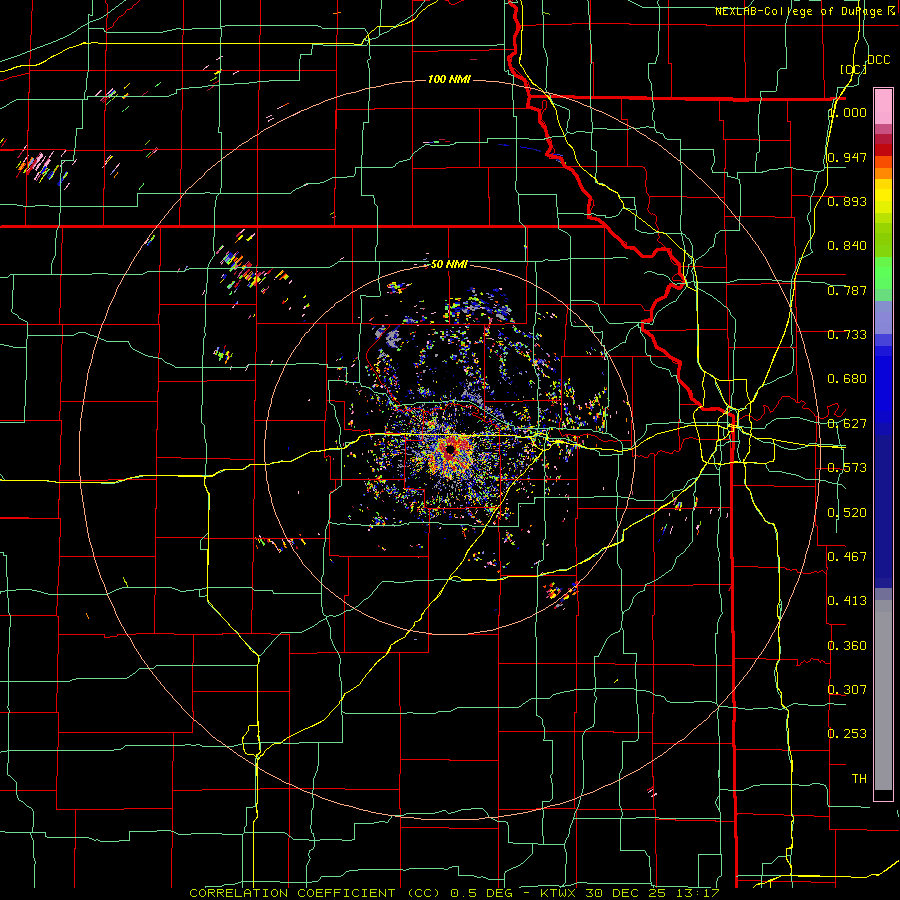
Task: Click the Correlation Coefficient KTWX caption at bottom
Action: (x=454, y=893)
